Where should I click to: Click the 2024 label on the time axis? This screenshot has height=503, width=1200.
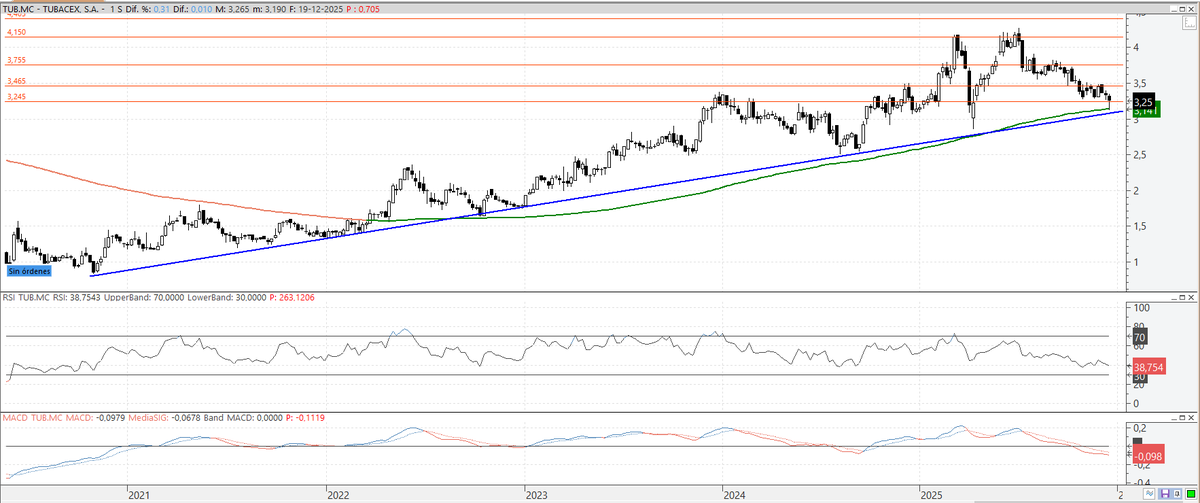pos(735,494)
